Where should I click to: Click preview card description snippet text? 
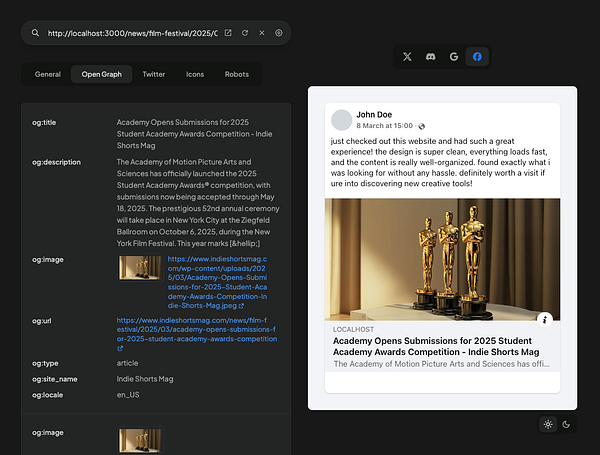[442, 364]
